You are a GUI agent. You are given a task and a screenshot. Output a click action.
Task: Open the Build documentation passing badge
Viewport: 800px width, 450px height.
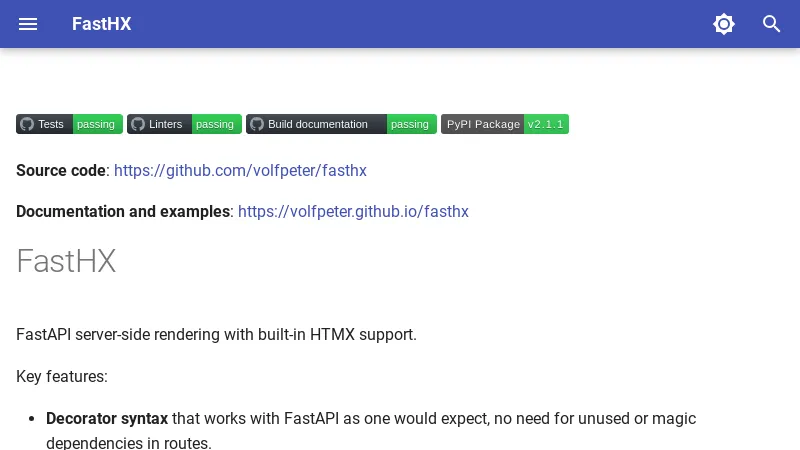pyautogui.click(x=410, y=124)
